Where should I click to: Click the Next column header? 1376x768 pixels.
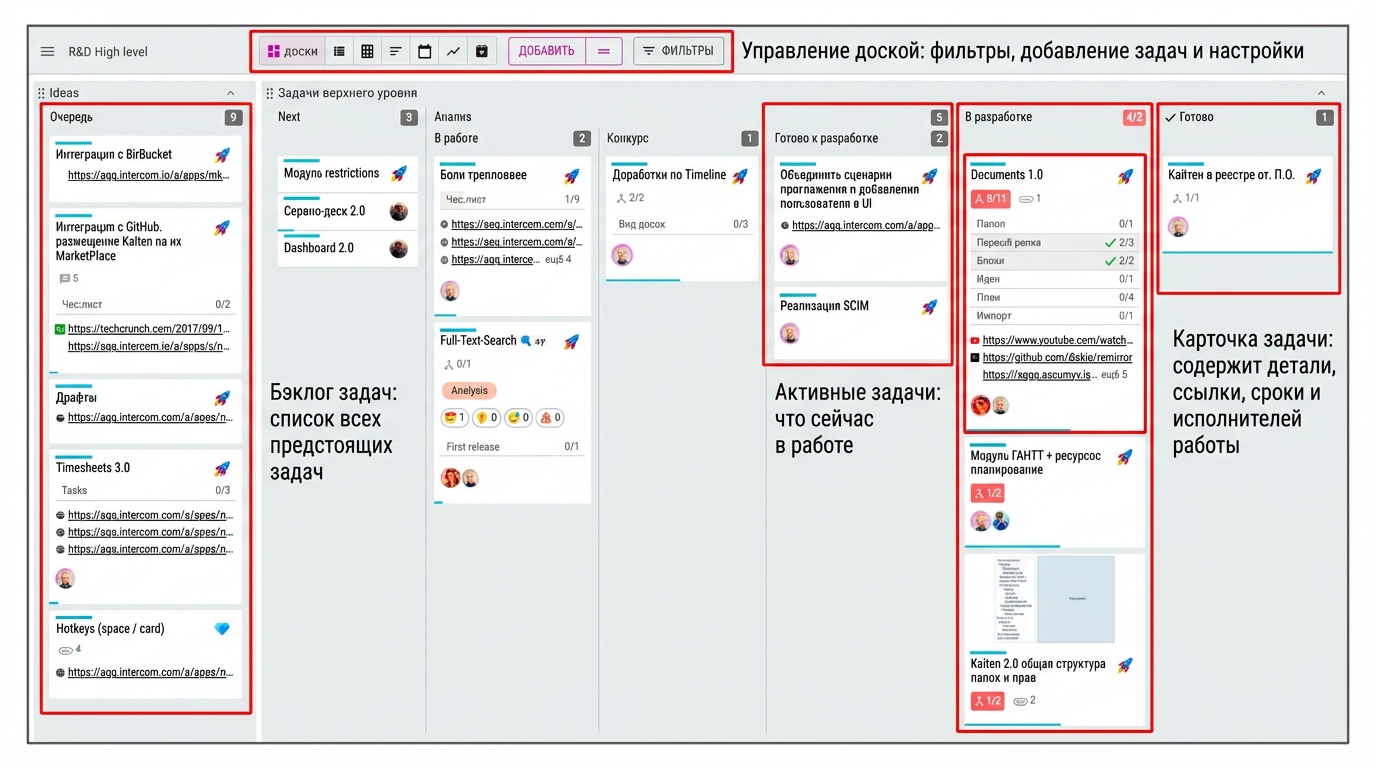coord(289,117)
